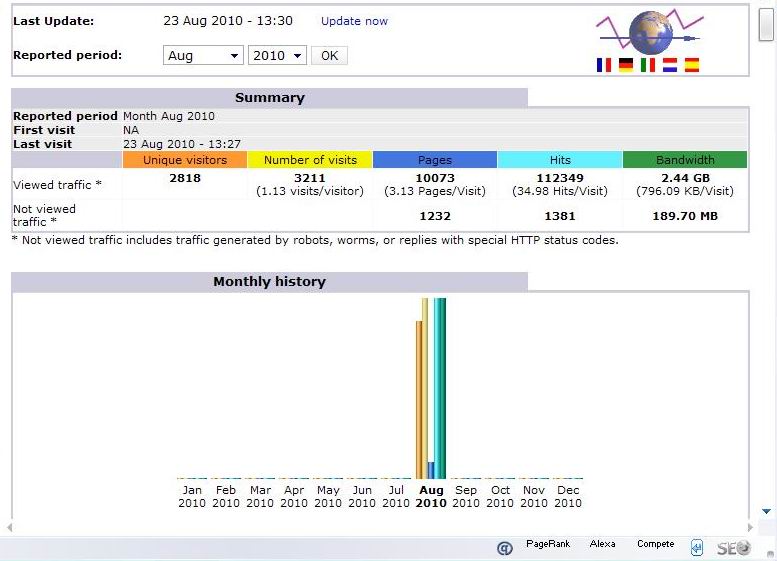Image resolution: width=777 pixels, height=561 pixels.
Task: Click the number of visits value 3211
Action: pyautogui.click(x=310, y=178)
